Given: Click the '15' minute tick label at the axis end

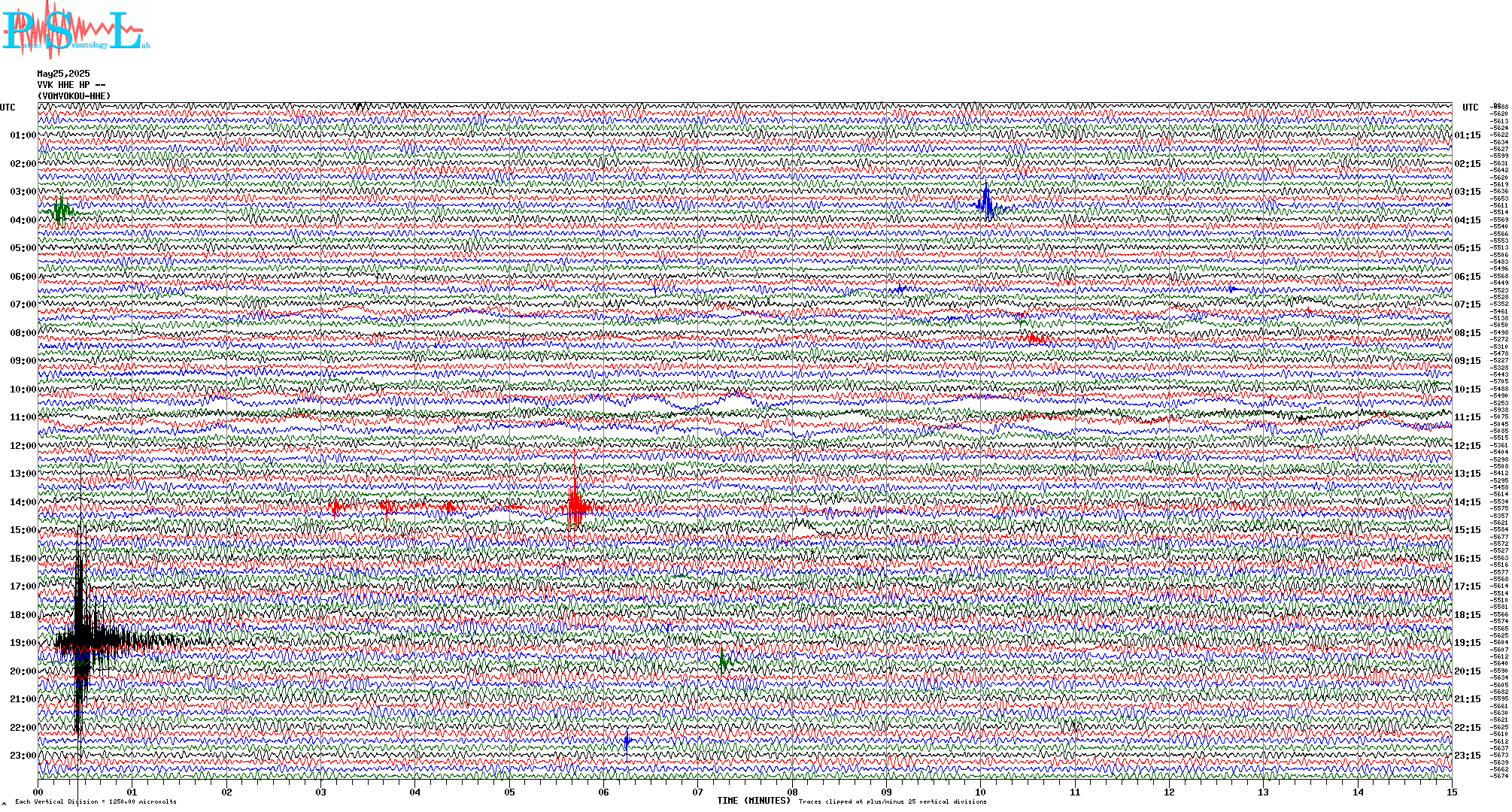Looking at the screenshot, I should tap(1452, 792).
